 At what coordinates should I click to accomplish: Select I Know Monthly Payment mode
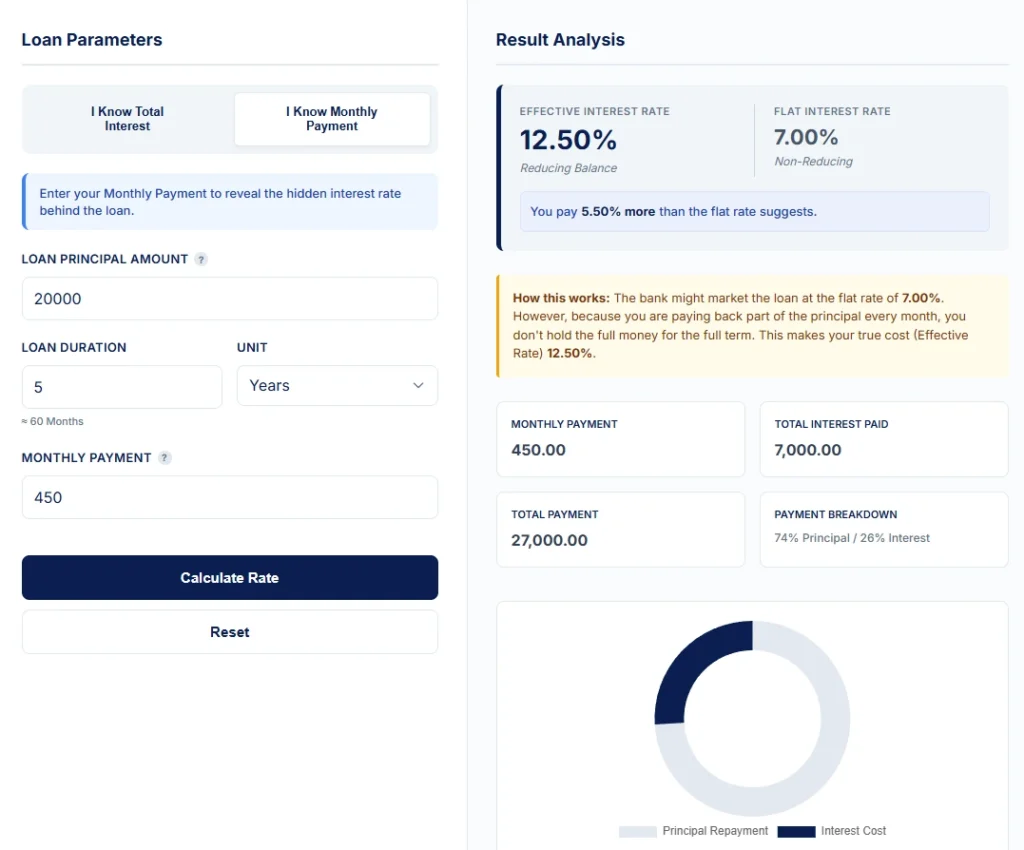pyautogui.click(x=332, y=118)
